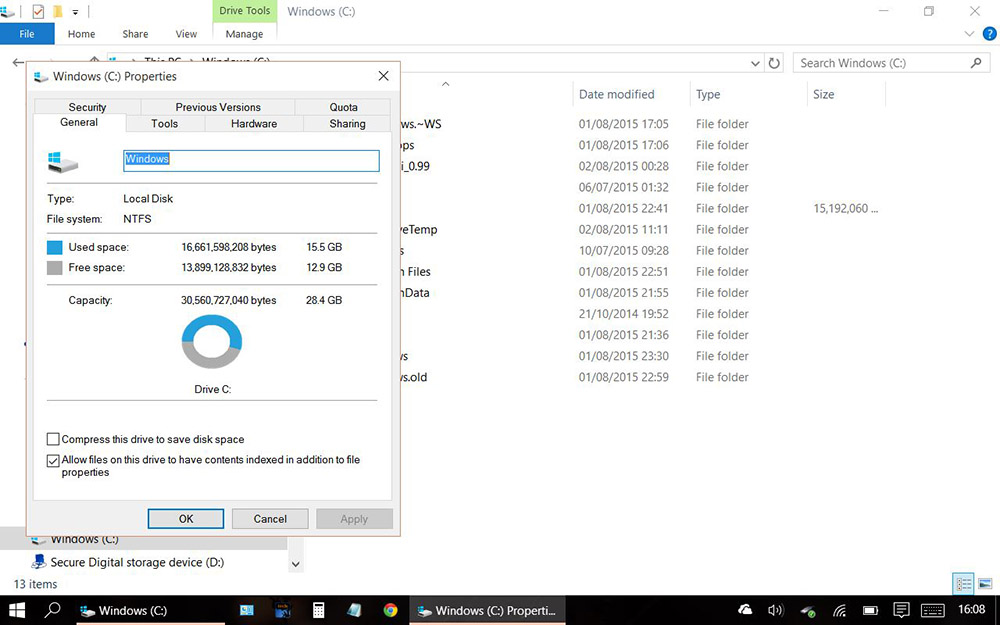Open the Previous Versions tab
The image size is (1000, 625).
pyautogui.click(x=218, y=107)
